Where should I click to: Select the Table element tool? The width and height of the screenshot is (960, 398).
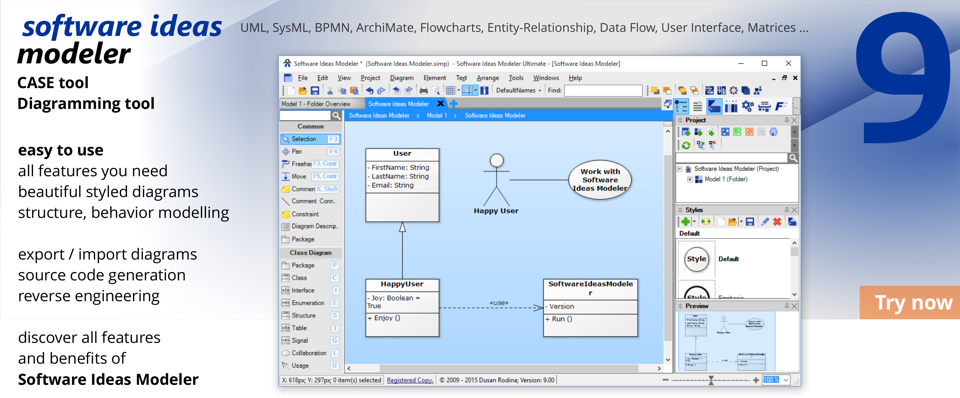(309, 328)
